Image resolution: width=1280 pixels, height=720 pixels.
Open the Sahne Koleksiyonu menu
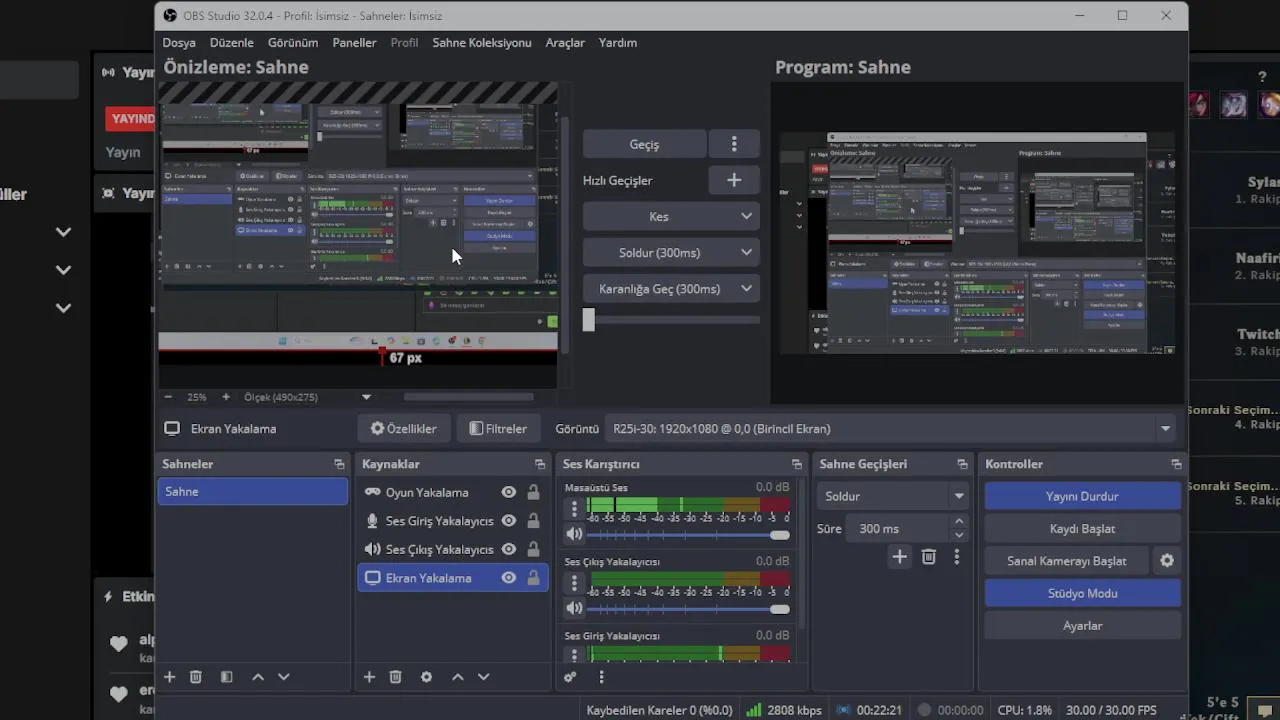[482, 43]
